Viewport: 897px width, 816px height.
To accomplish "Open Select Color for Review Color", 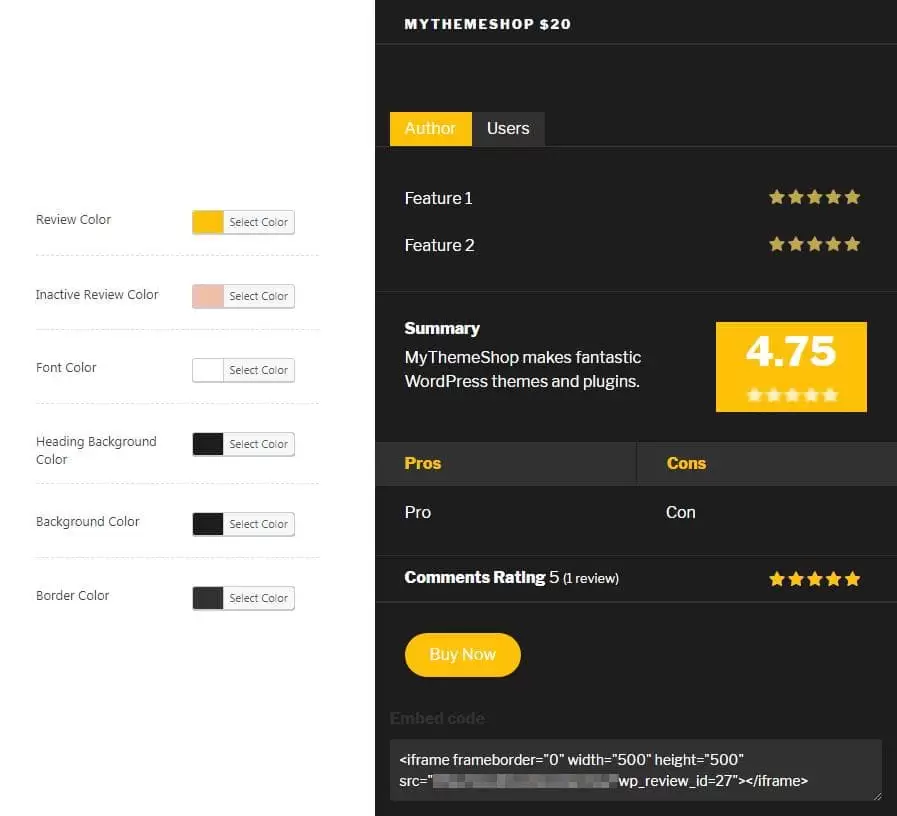I will pyautogui.click(x=258, y=222).
